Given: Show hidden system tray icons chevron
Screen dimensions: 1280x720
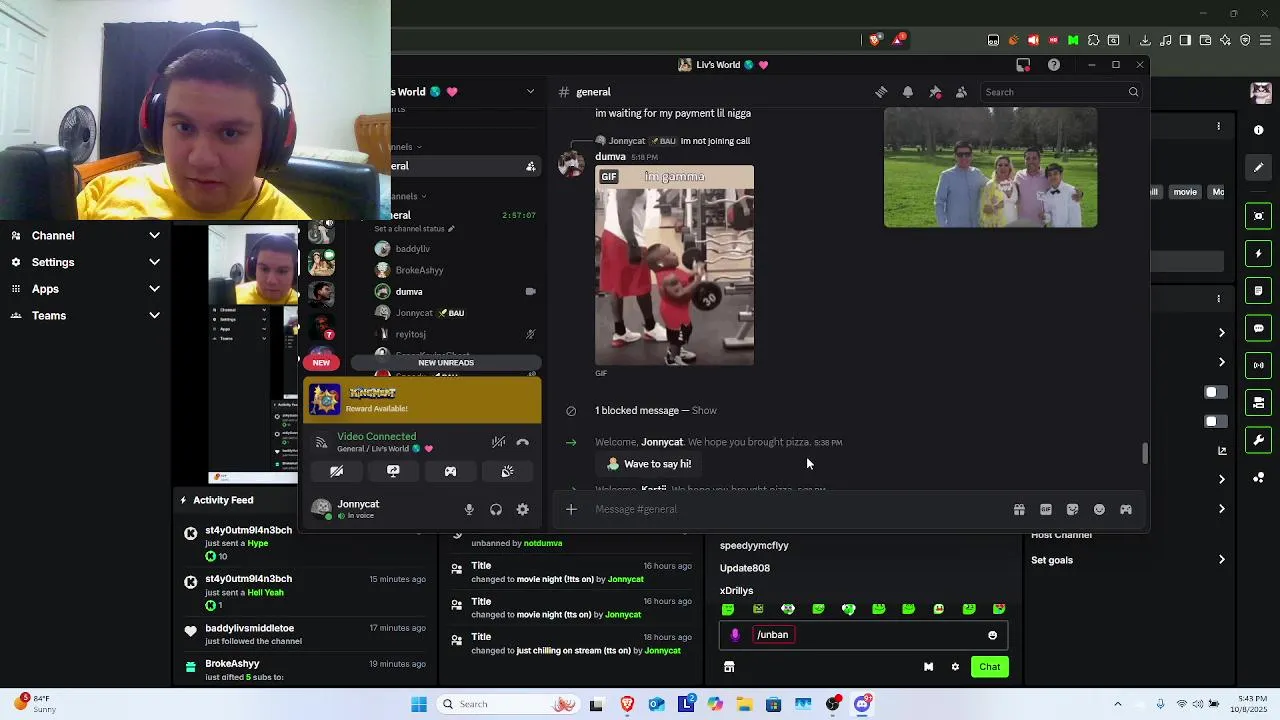Looking at the screenshot, I should point(1118,704).
